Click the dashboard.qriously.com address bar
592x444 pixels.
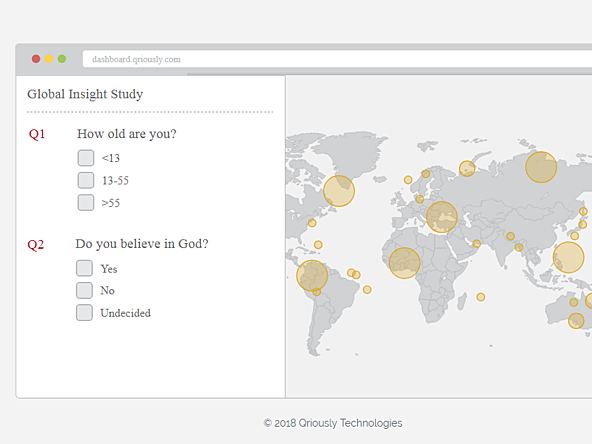[337, 59]
